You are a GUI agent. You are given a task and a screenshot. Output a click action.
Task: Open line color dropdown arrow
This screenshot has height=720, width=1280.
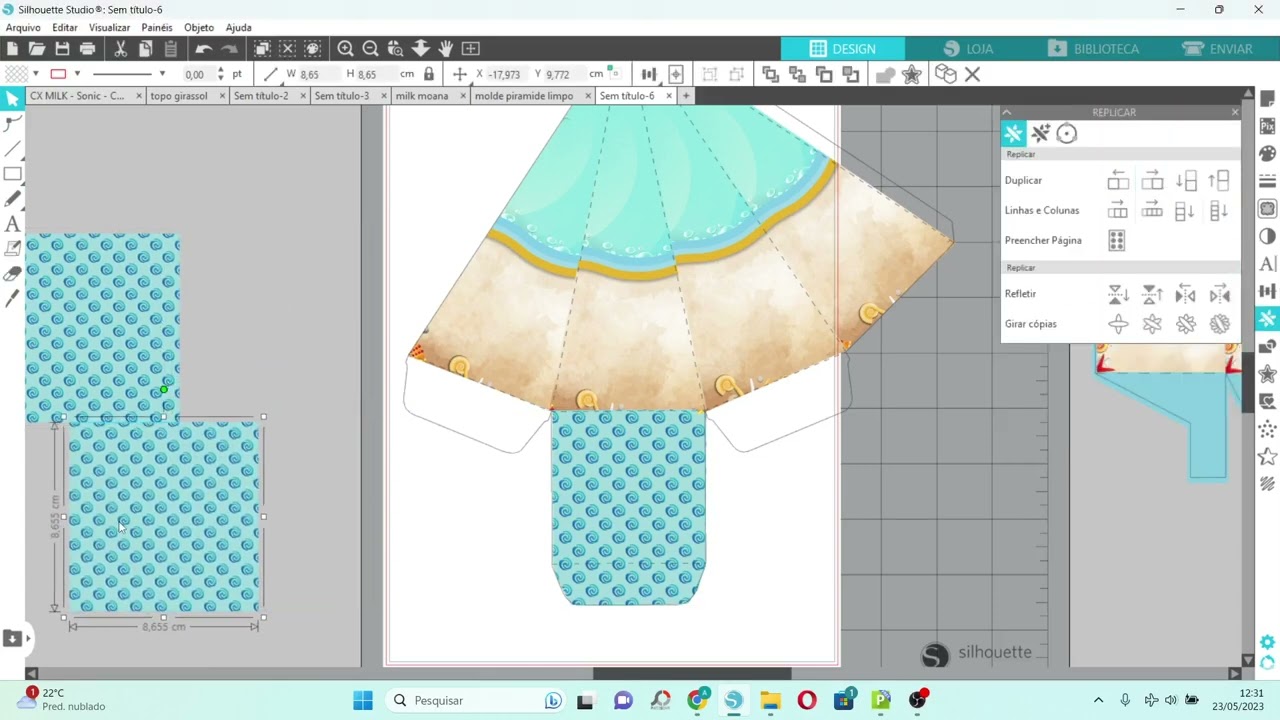[77, 74]
